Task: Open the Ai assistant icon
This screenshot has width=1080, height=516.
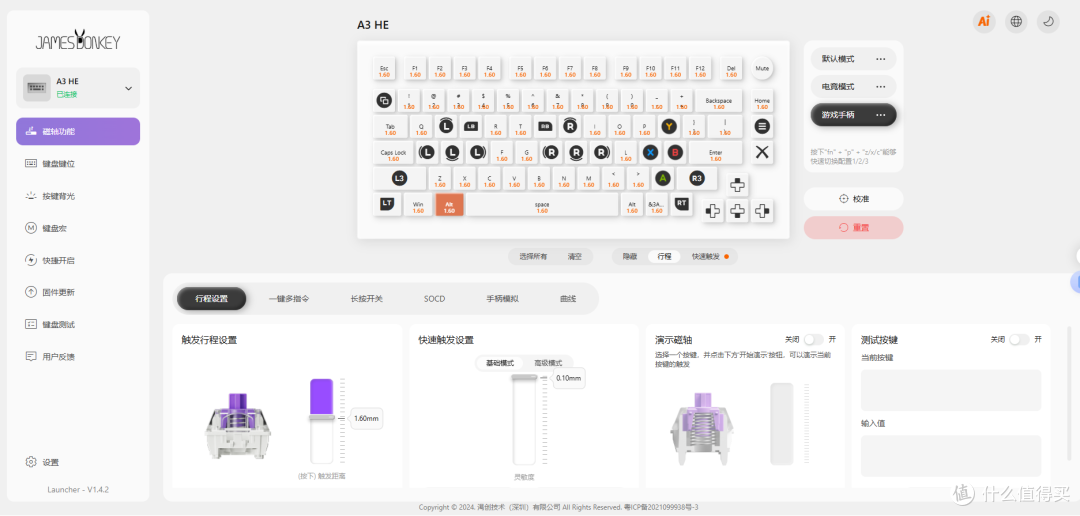Action: [984, 21]
